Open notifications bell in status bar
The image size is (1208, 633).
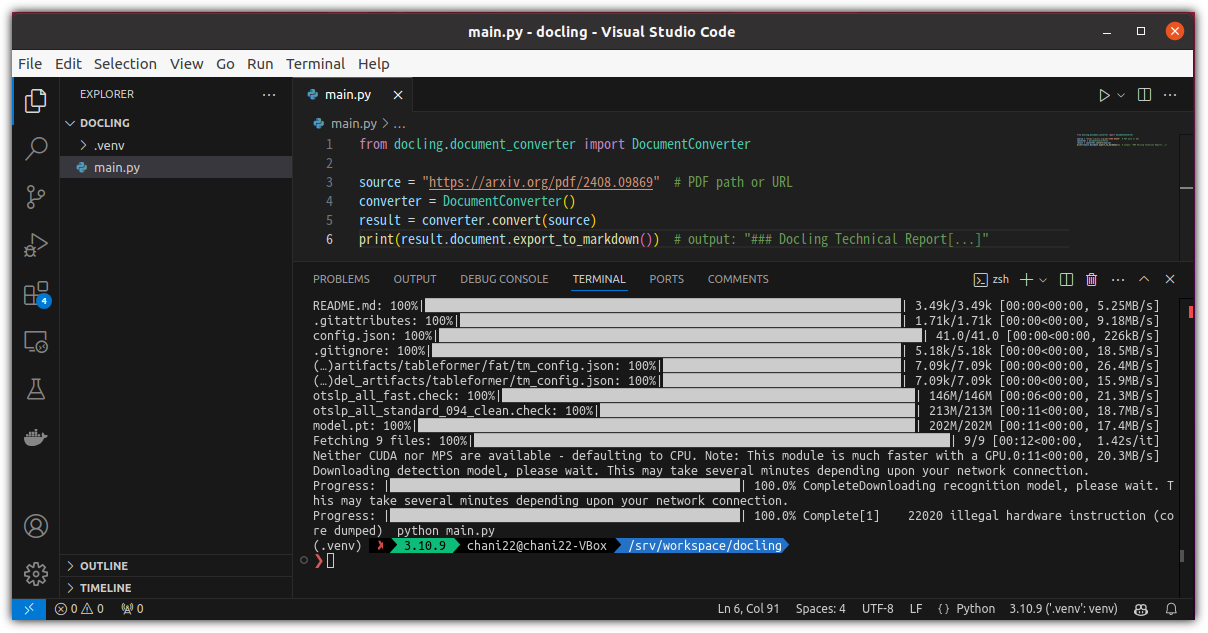(x=1173, y=608)
